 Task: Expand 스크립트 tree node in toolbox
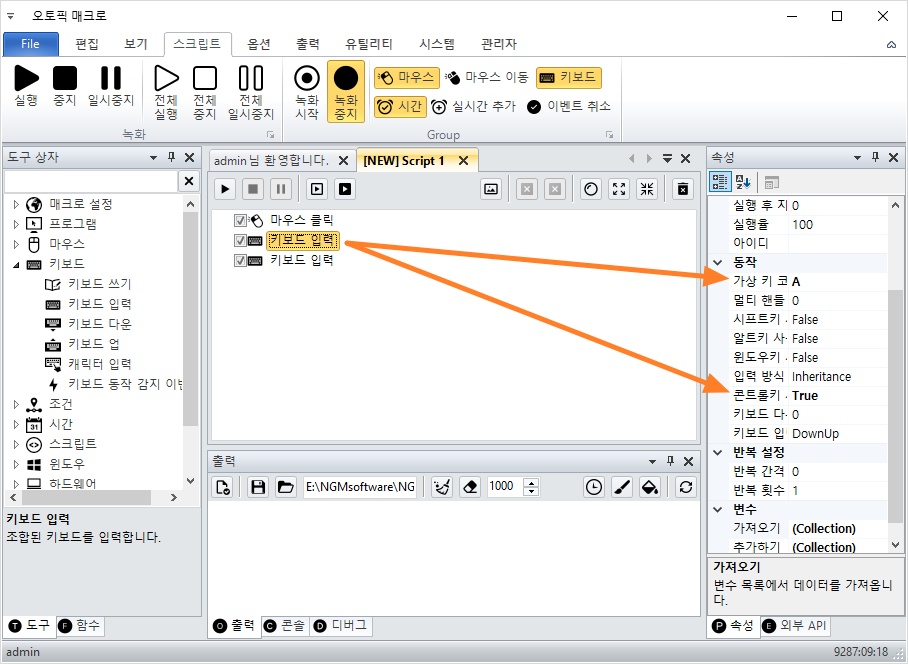[x=16, y=444]
